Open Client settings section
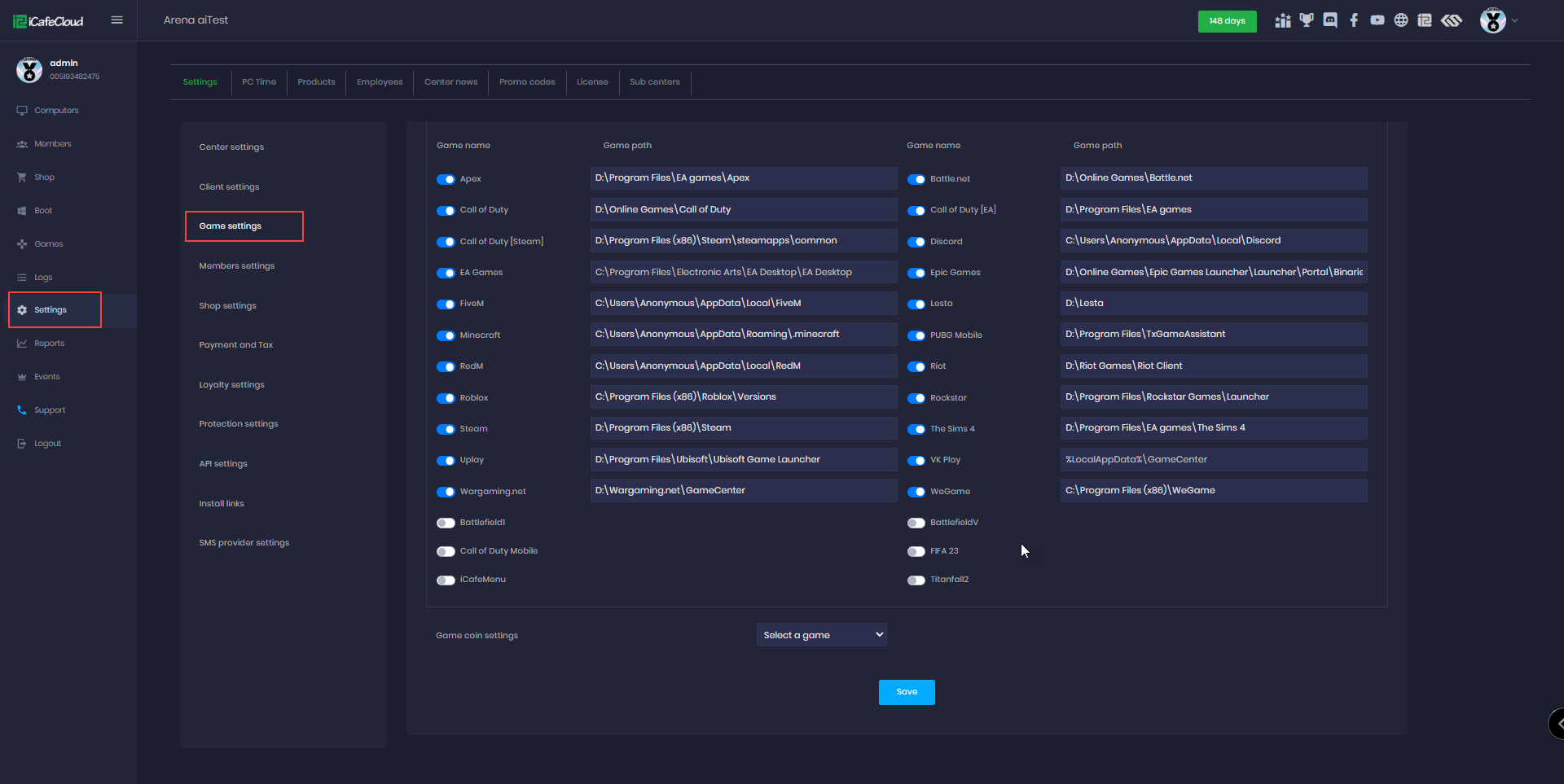This screenshot has width=1564, height=784. (x=229, y=187)
